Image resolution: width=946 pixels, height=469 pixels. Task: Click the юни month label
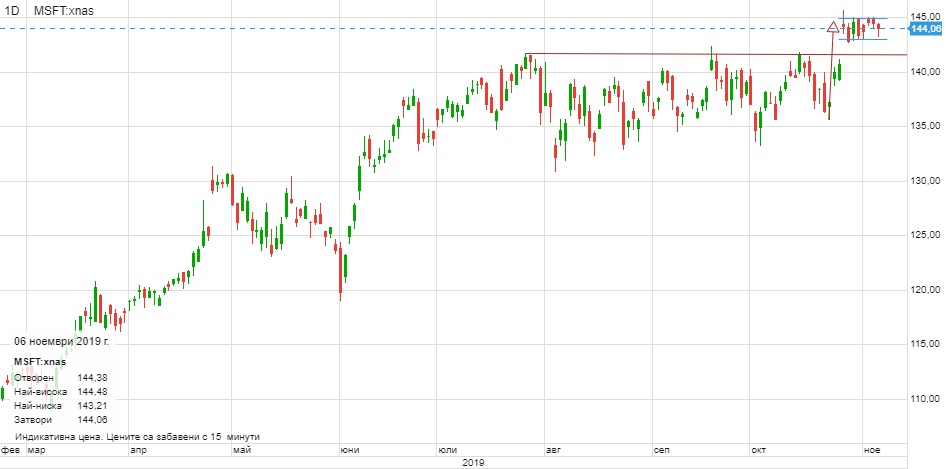pyautogui.click(x=351, y=450)
